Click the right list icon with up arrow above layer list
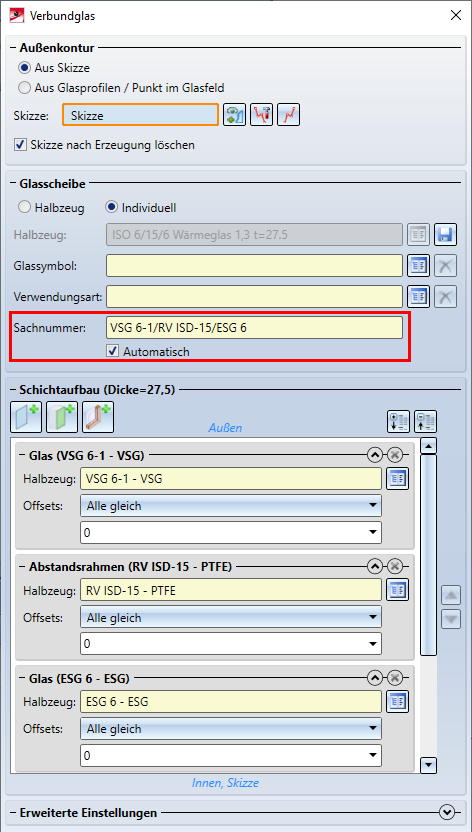 (425, 420)
